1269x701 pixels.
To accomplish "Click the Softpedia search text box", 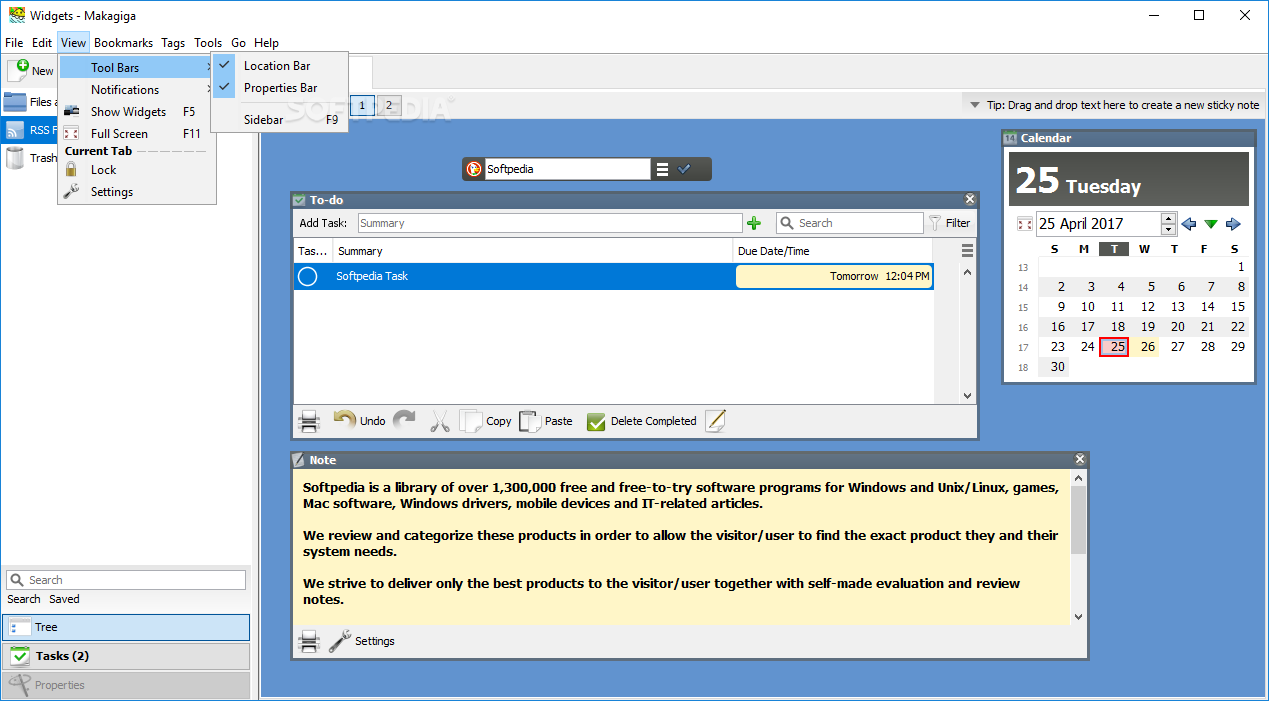I will [567, 169].
